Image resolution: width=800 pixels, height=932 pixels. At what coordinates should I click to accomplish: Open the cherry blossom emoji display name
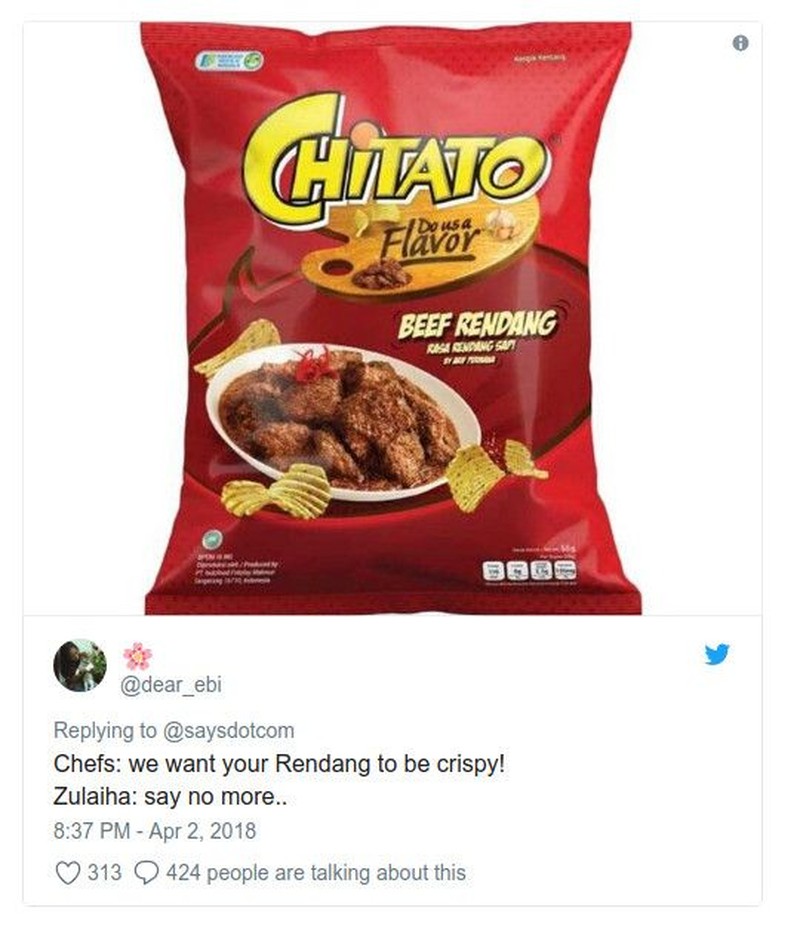click(137, 656)
